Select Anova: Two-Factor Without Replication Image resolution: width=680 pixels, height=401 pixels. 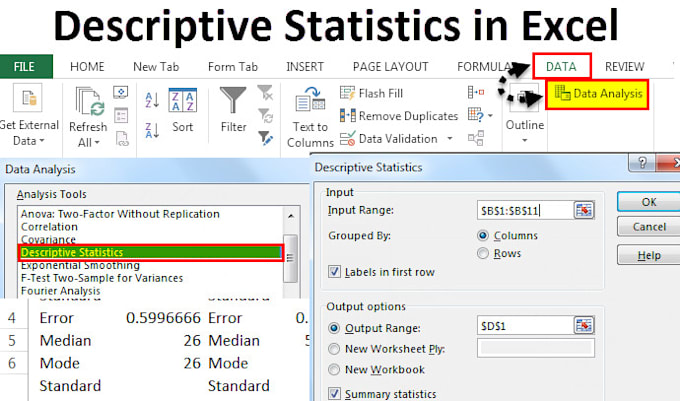(120, 214)
